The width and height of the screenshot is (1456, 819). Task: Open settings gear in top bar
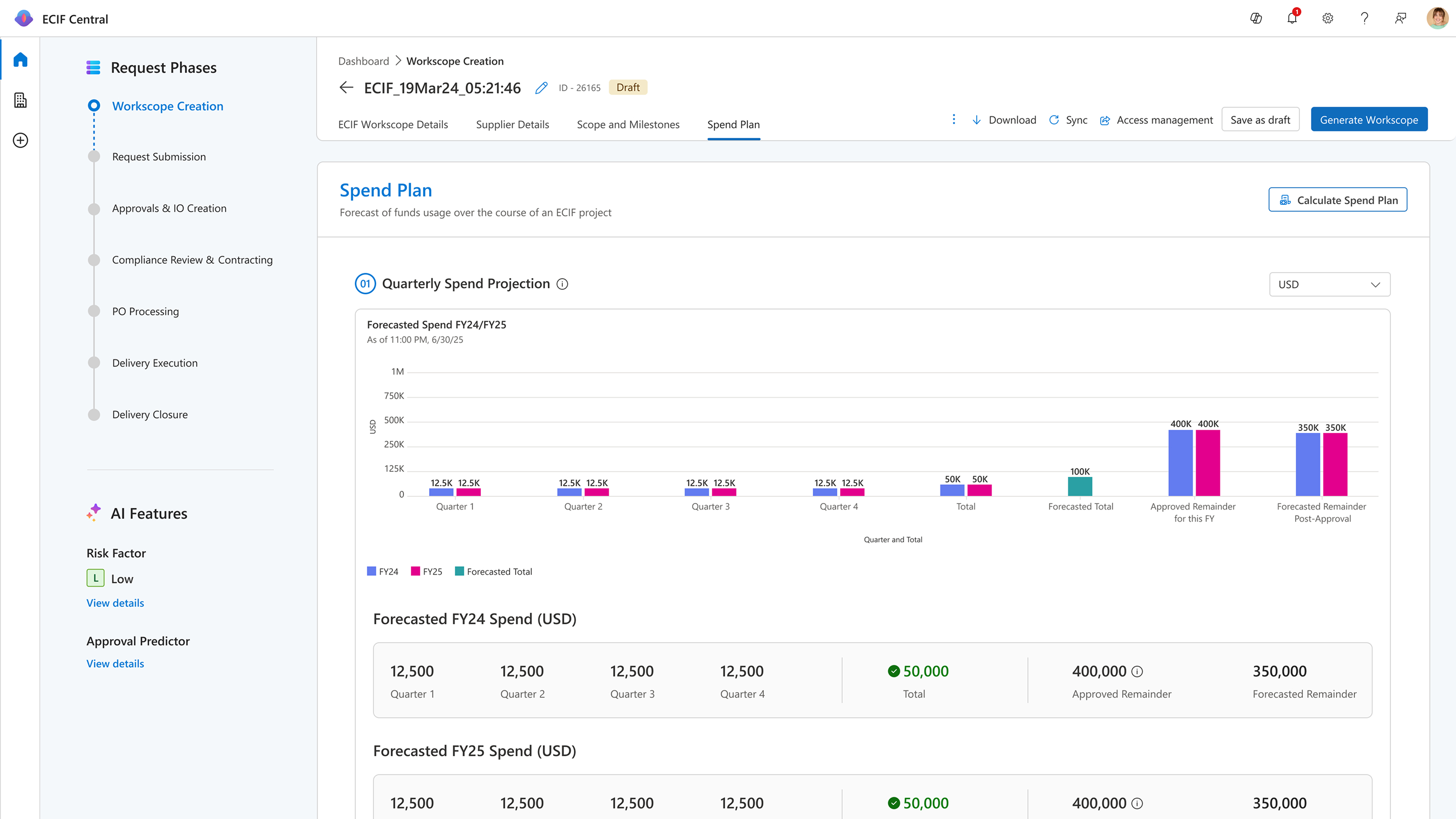coord(1328,18)
